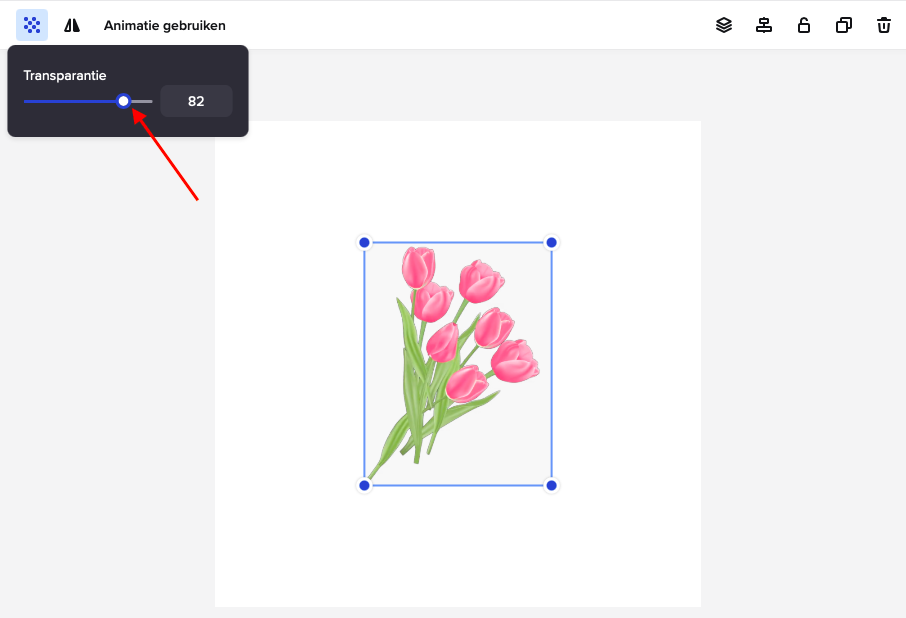Image resolution: width=906 pixels, height=618 pixels.
Task: Click the Transparantie slider handle
Action: tap(123, 101)
